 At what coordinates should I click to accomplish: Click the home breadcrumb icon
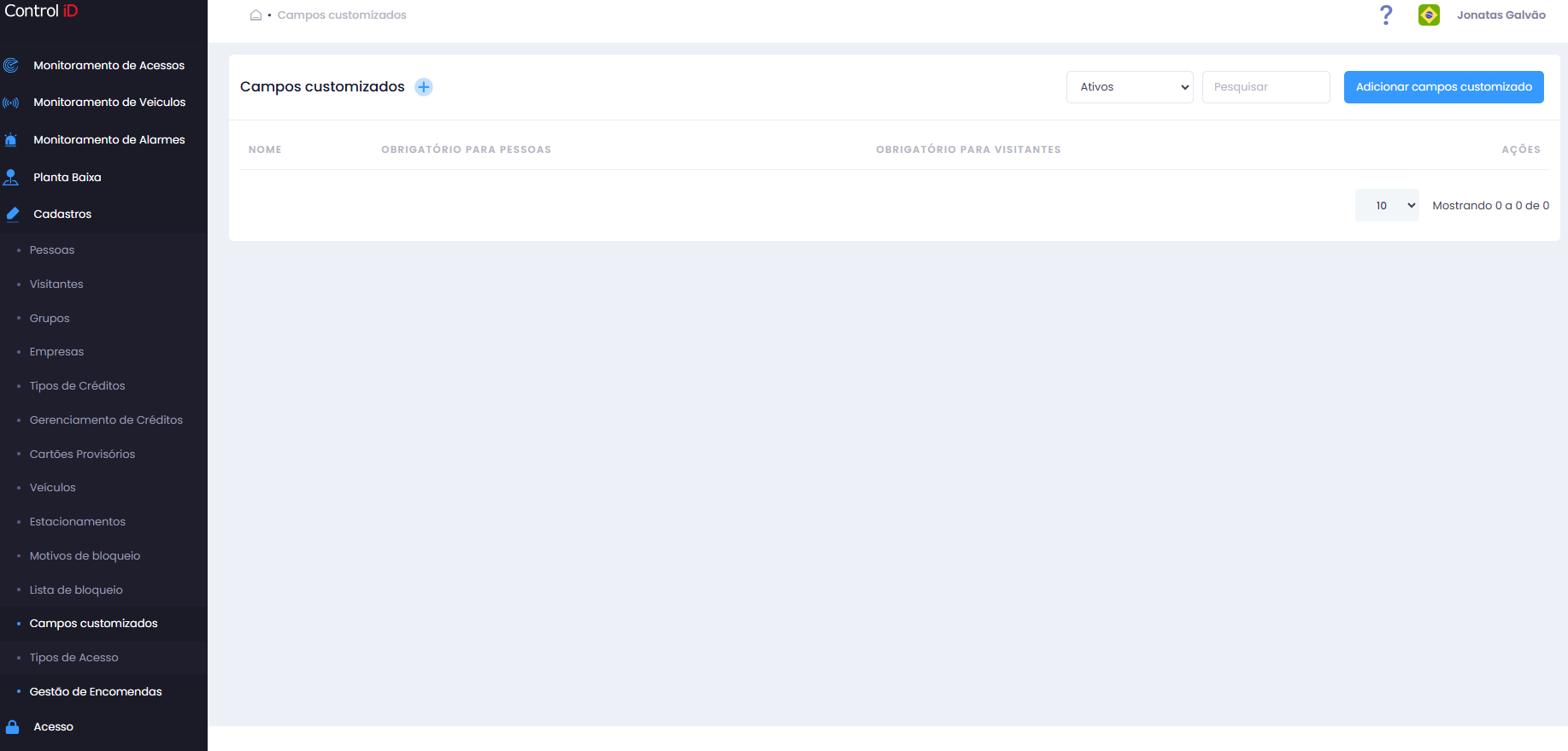pos(255,15)
